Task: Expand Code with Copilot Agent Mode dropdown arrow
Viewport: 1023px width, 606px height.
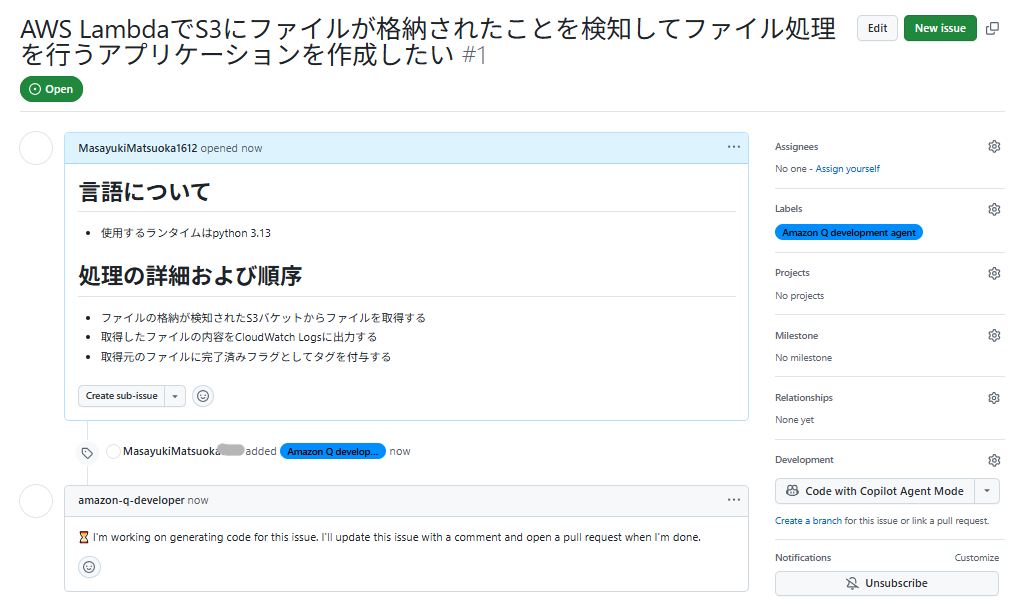Action: pos(986,491)
